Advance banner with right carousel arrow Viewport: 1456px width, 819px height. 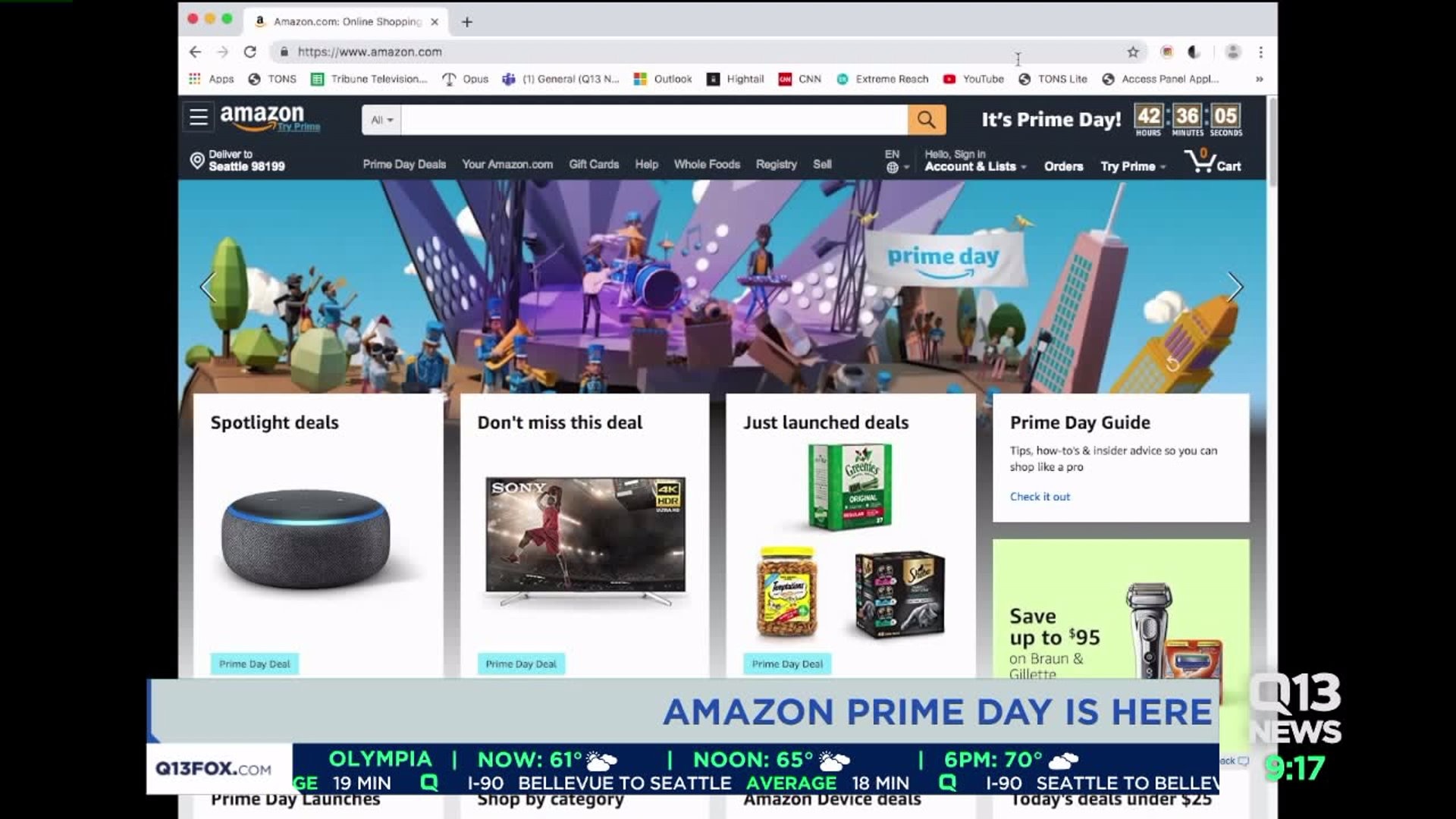pos(1235,287)
